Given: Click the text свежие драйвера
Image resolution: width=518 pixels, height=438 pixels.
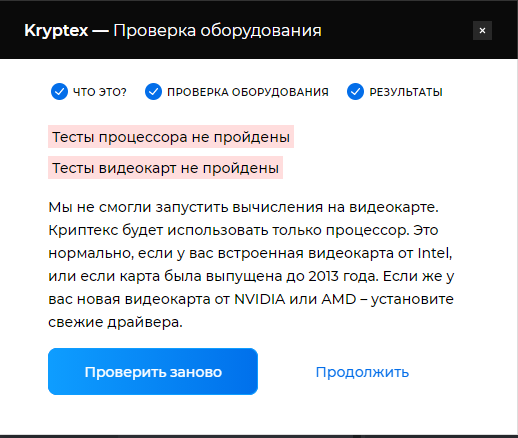Looking at the screenshot, I should (x=115, y=322).
